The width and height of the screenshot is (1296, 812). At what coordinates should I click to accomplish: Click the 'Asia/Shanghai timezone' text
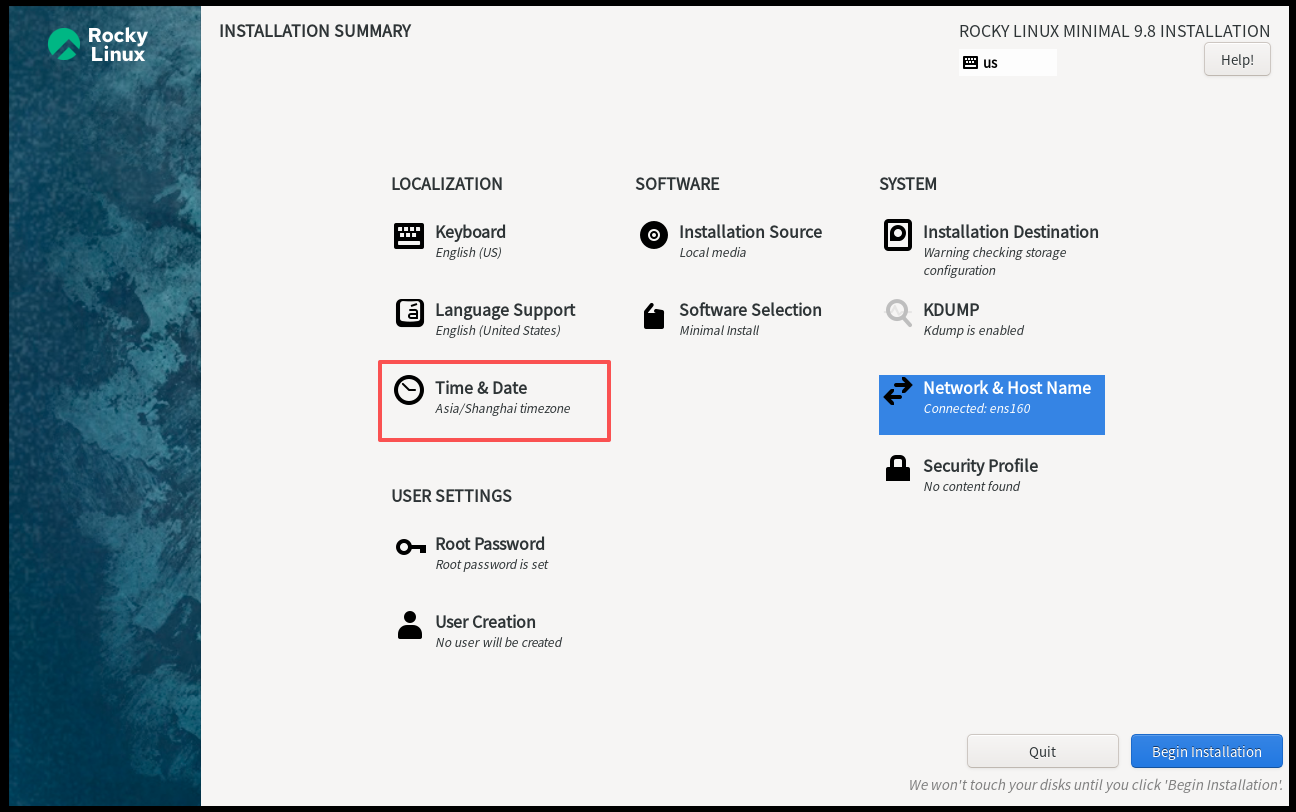coord(503,409)
